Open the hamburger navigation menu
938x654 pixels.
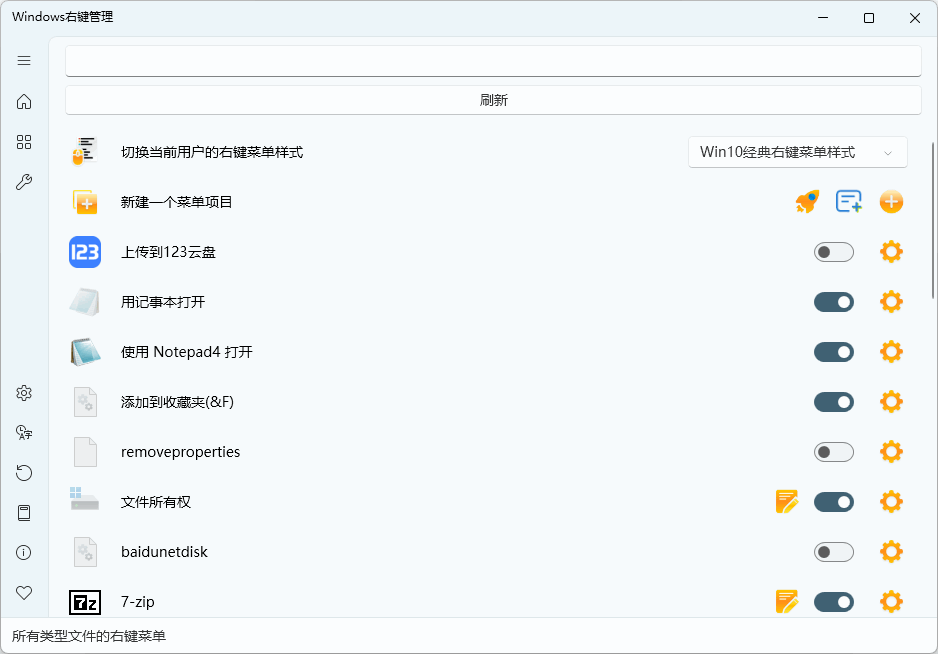24,61
